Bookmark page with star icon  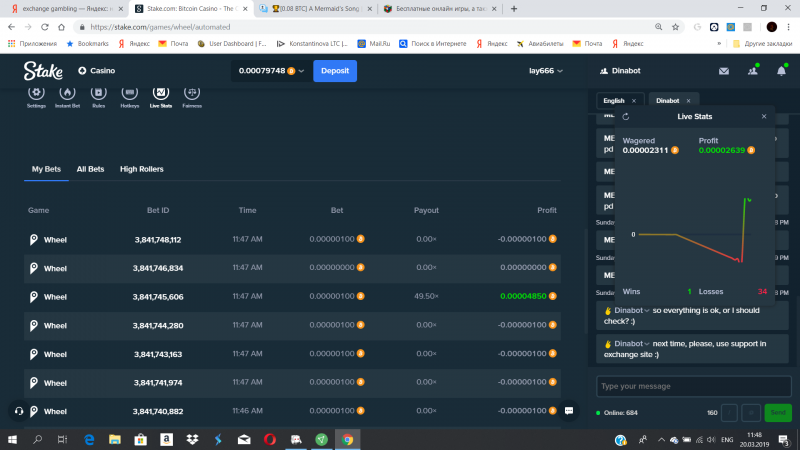click(x=676, y=27)
